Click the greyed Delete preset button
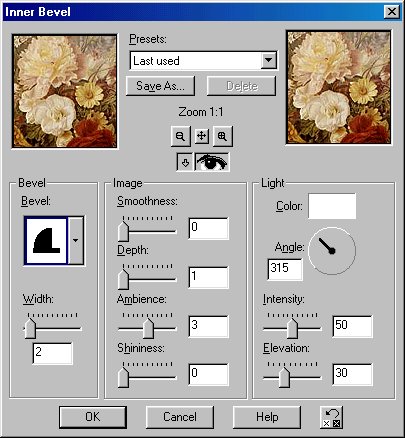Screen dimensions: 405x438 click(x=242, y=86)
